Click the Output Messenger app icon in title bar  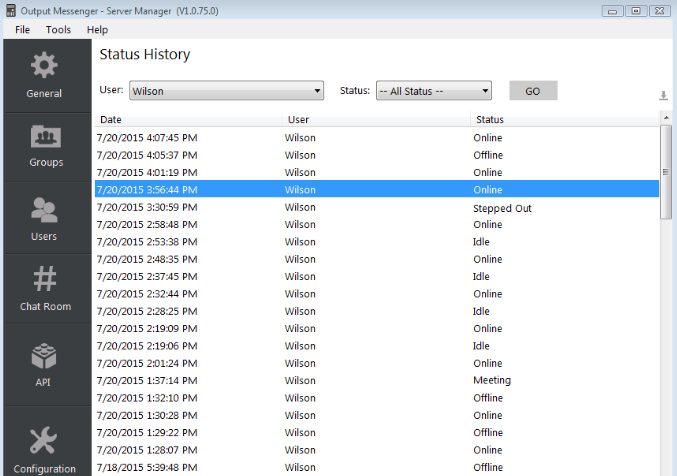[11, 11]
